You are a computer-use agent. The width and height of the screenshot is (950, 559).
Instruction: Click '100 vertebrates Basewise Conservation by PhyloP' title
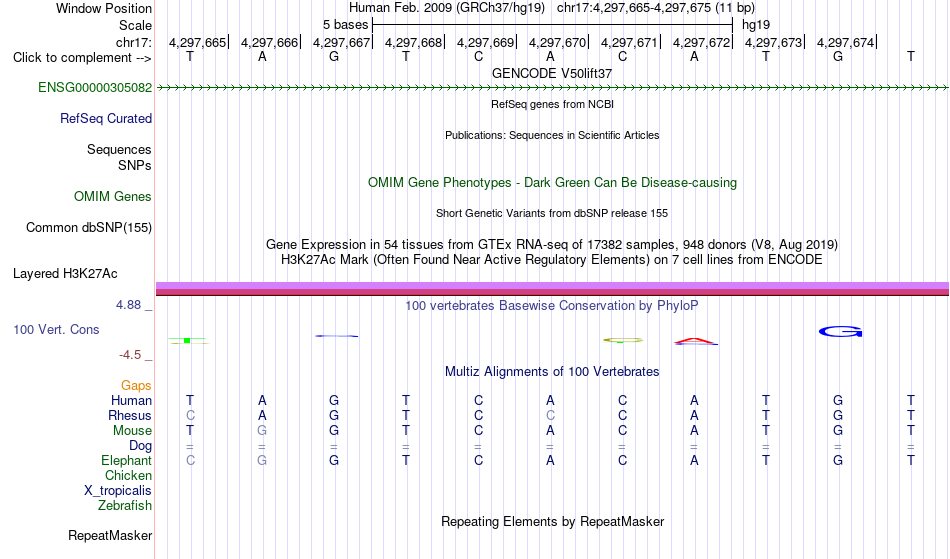tap(552, 305)
